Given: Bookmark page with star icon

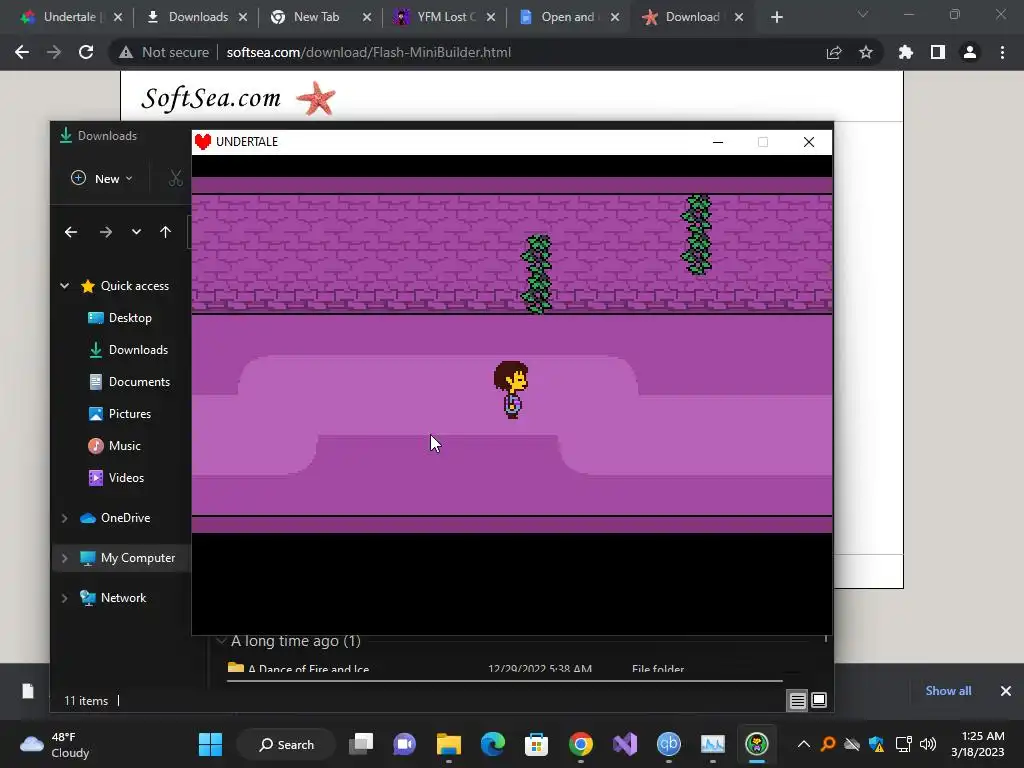Looking at the screenshot, I should [x=866, y=52].
